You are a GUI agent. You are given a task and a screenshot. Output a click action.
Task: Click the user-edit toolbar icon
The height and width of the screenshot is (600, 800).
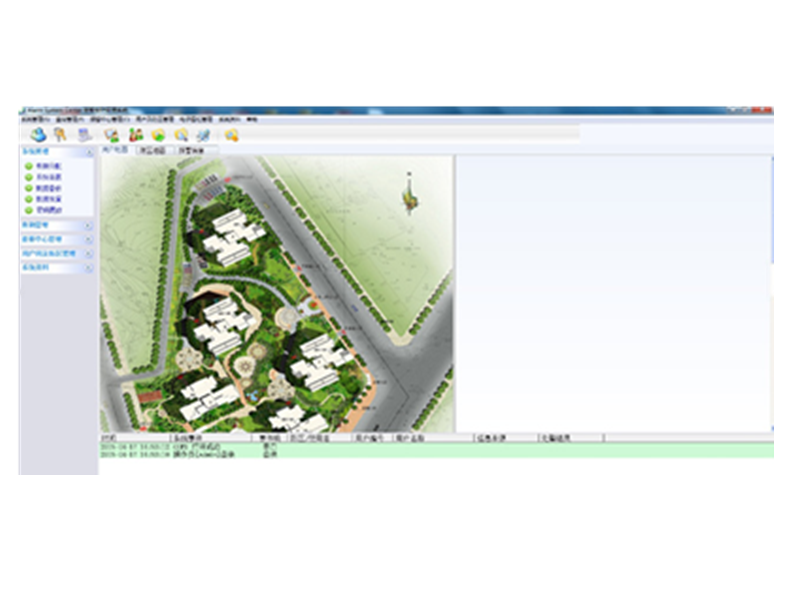[110, 133]
